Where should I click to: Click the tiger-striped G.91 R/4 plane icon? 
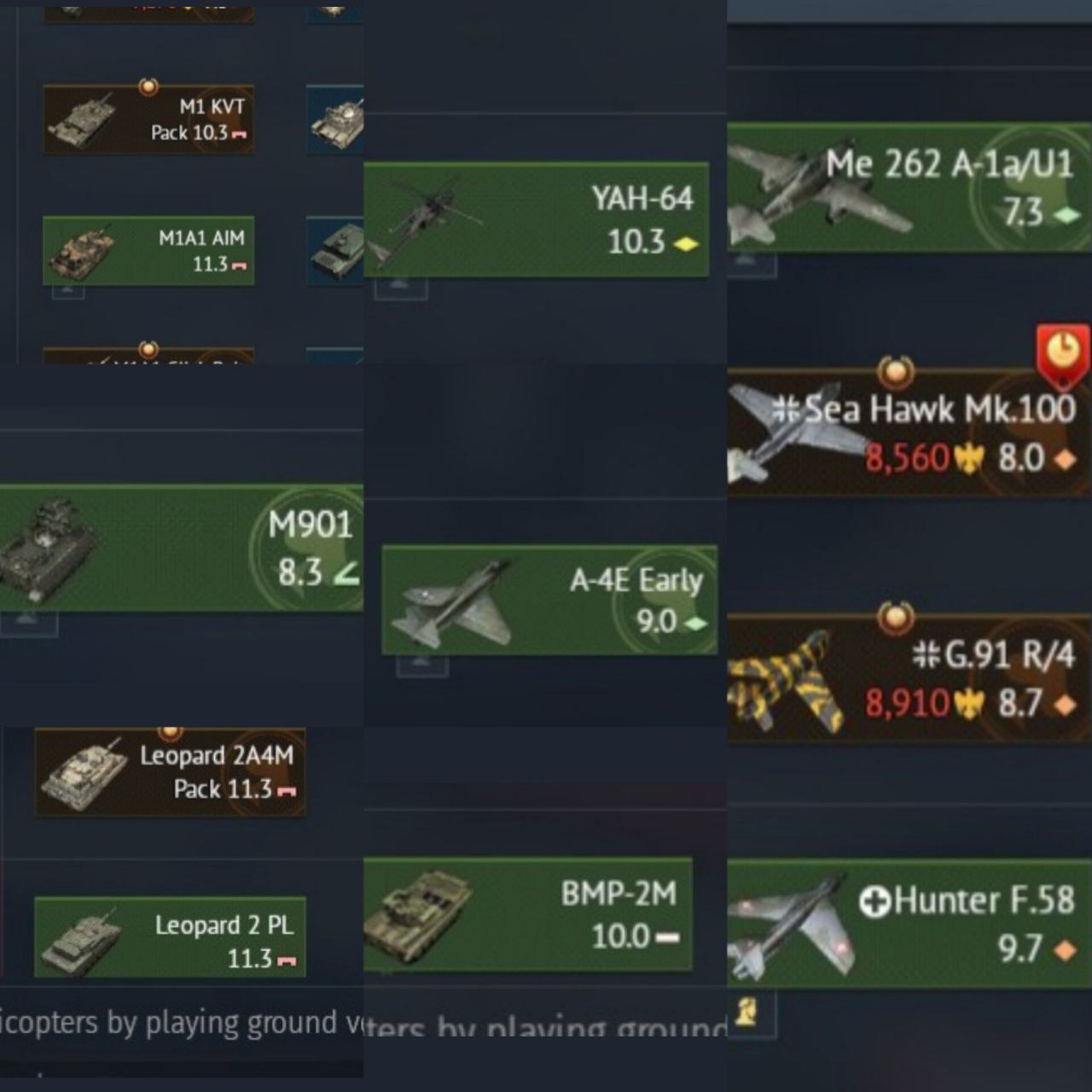pyautogui.click(x=785, y=680)
